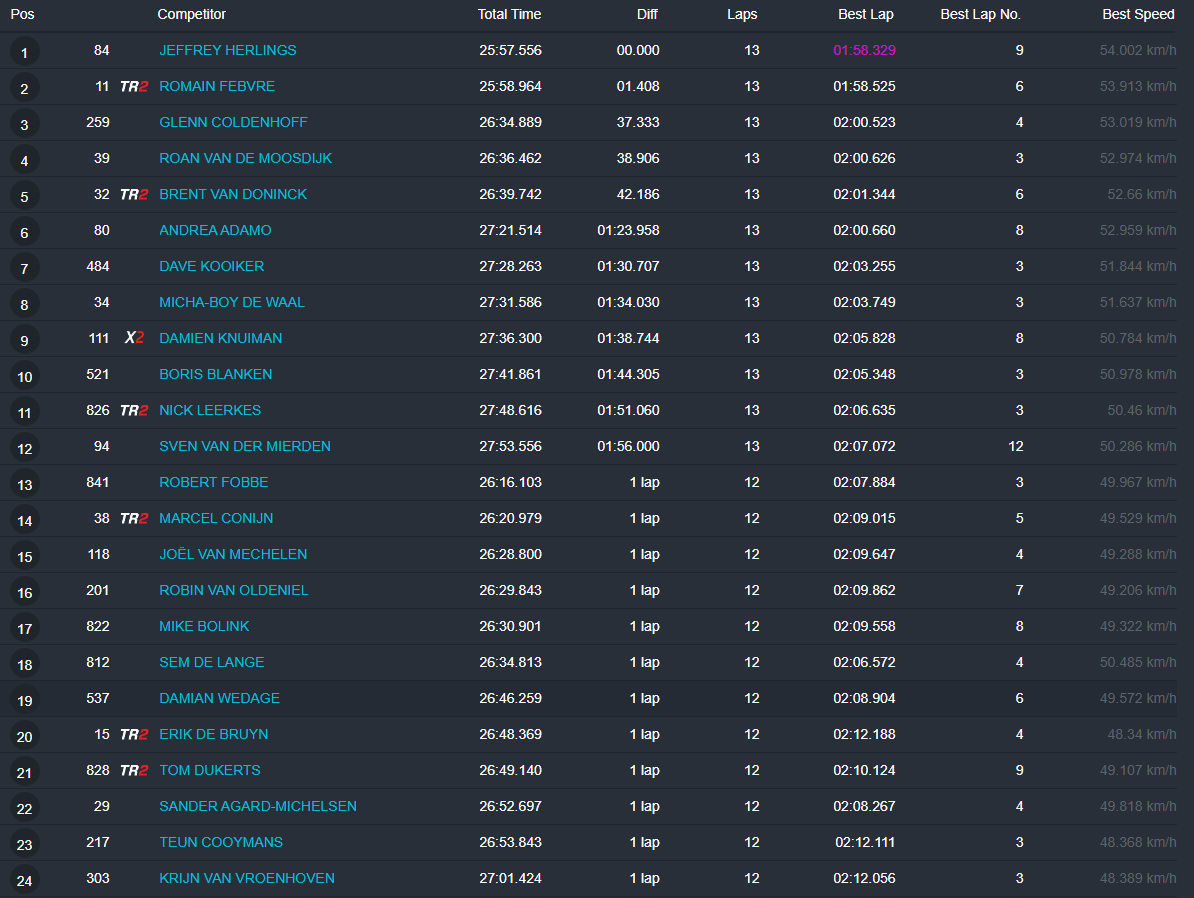Select Andrea Adamo's name

(215, 230)
